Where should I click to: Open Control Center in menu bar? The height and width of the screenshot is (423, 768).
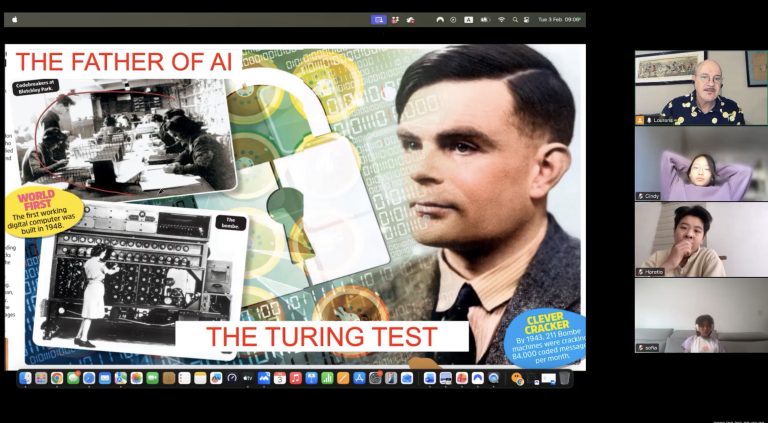[527, 19]
